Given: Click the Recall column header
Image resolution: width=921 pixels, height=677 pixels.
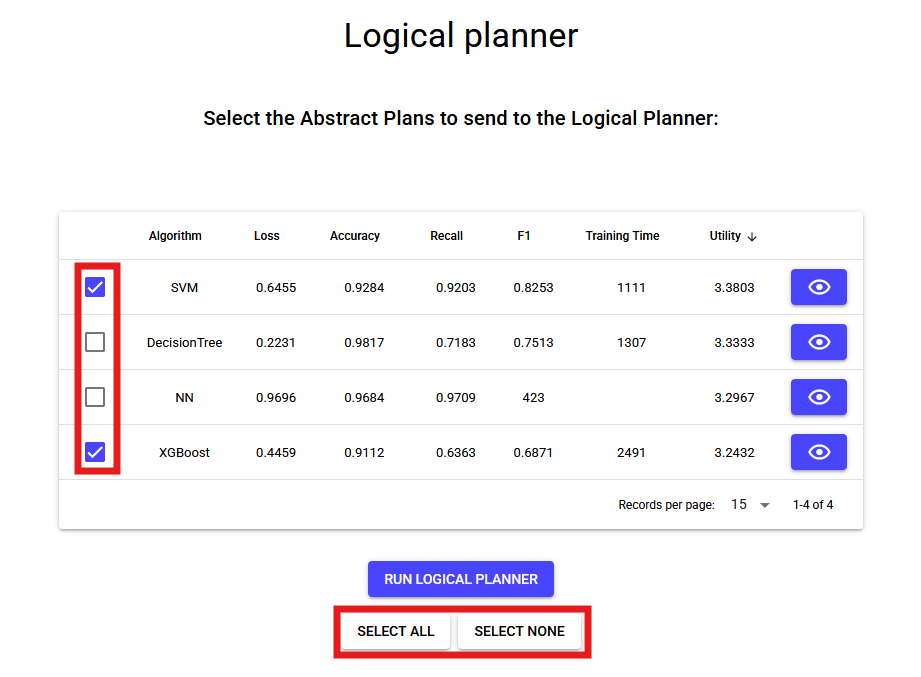Looking at the screenshot, I should tap(446, 236).
